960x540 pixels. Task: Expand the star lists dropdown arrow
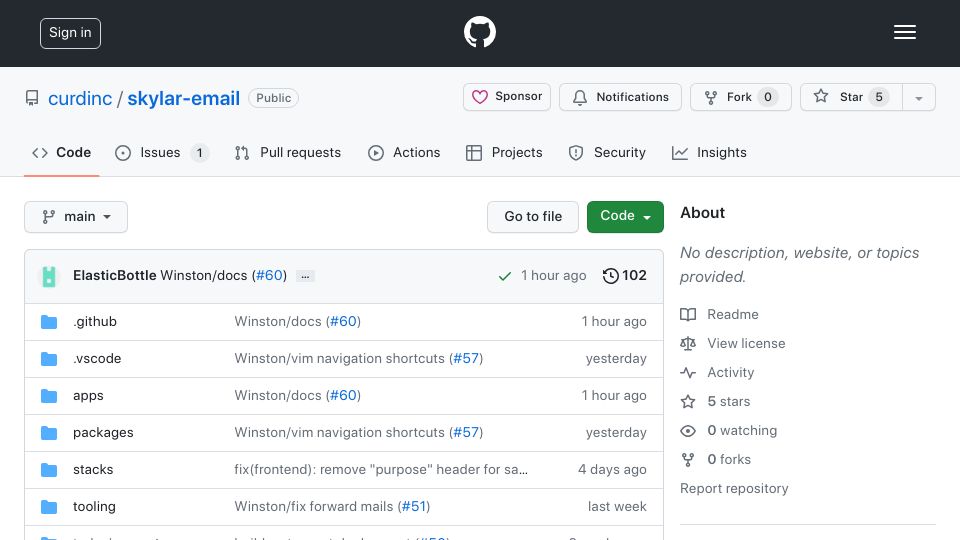click(x=918, y=97)
